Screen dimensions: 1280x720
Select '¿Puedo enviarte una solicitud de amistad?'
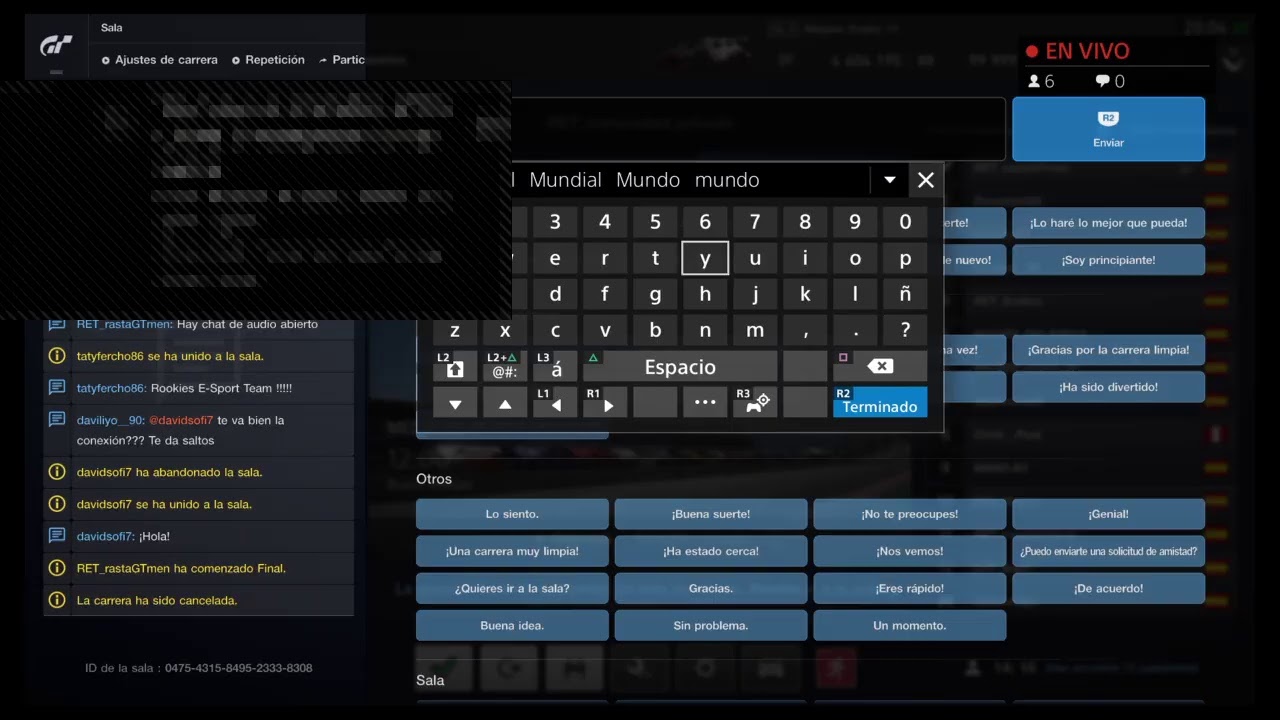click(x=1108, y=551)
